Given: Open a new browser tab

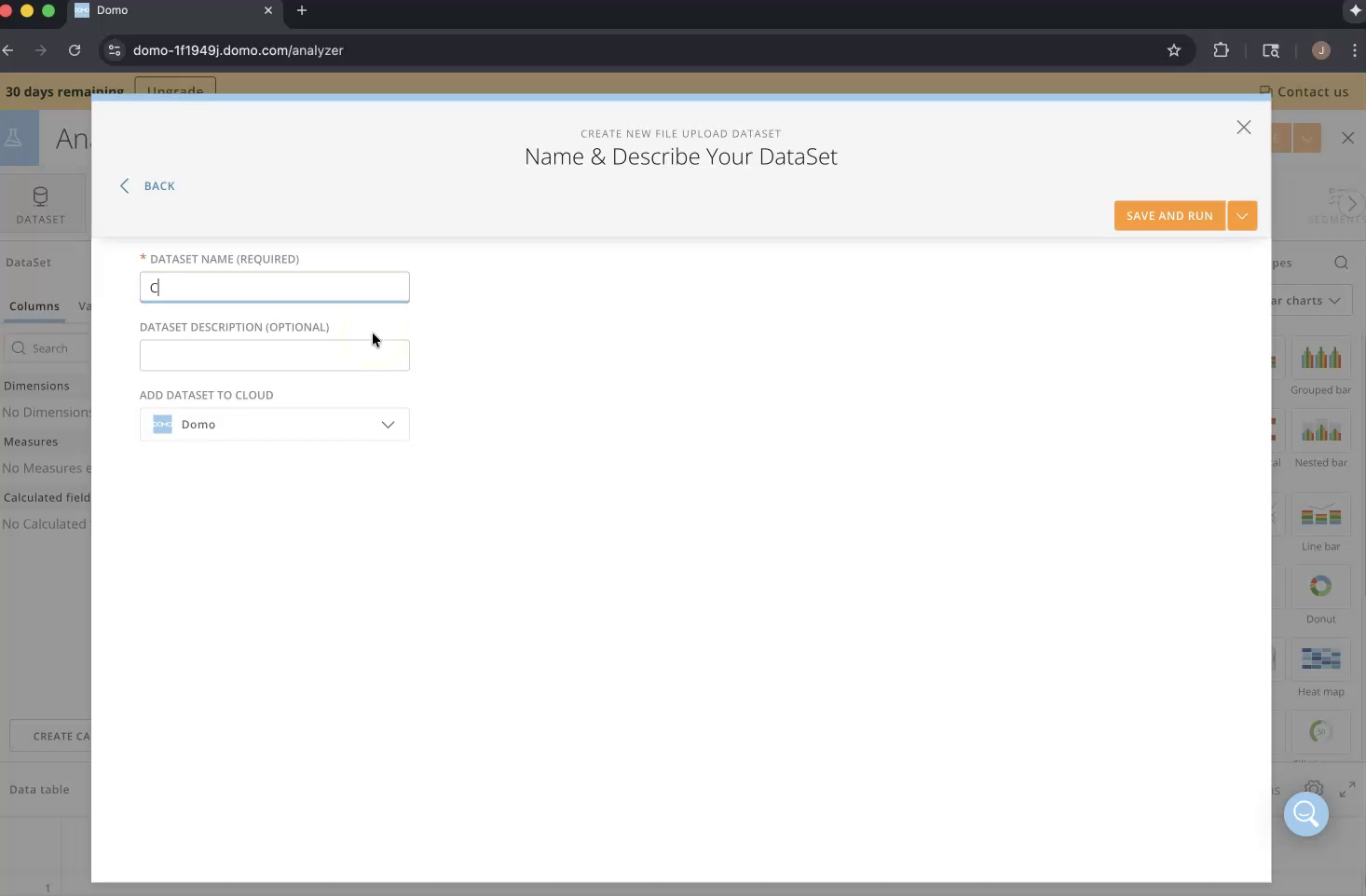Looking at the screenshot, I should 302,10.
